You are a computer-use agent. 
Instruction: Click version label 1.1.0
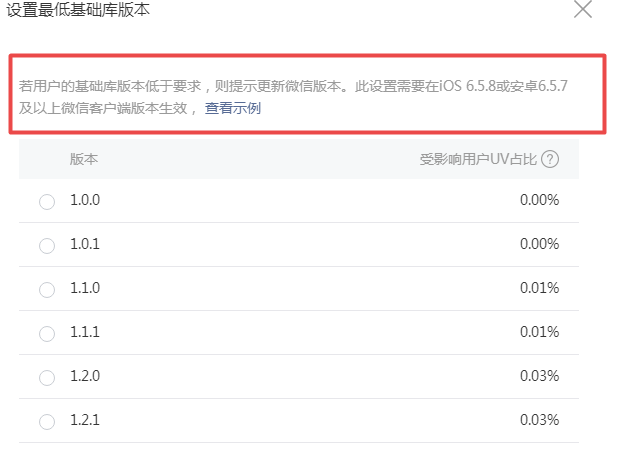85,288
